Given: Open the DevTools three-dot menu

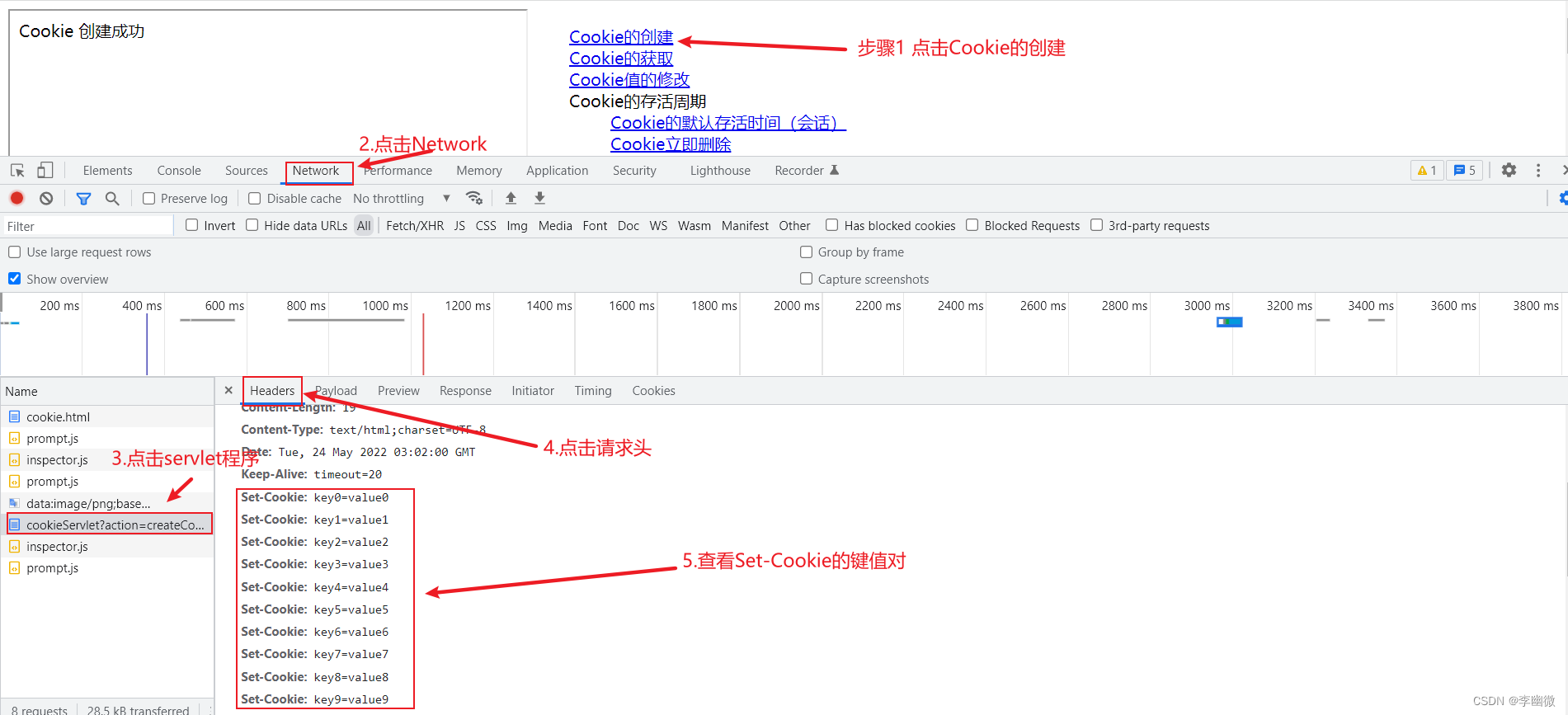Looking at the screenshot, I should (1538, 170).
